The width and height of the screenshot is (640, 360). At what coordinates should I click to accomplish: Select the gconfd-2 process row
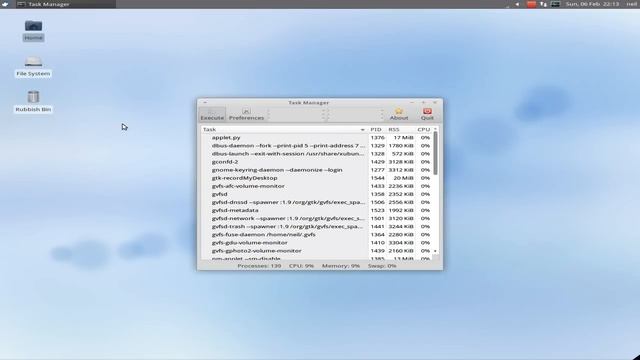point(316,162)
